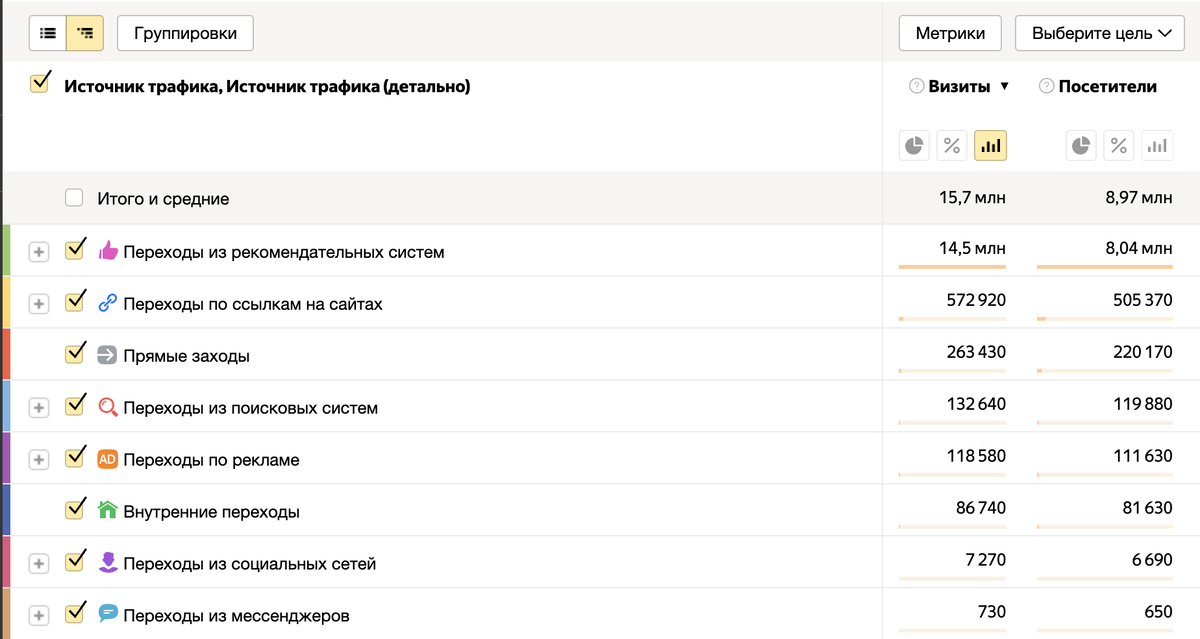Sort by the Посетители column header
Screen dimensions: 1200x639
coord(1107,87)
